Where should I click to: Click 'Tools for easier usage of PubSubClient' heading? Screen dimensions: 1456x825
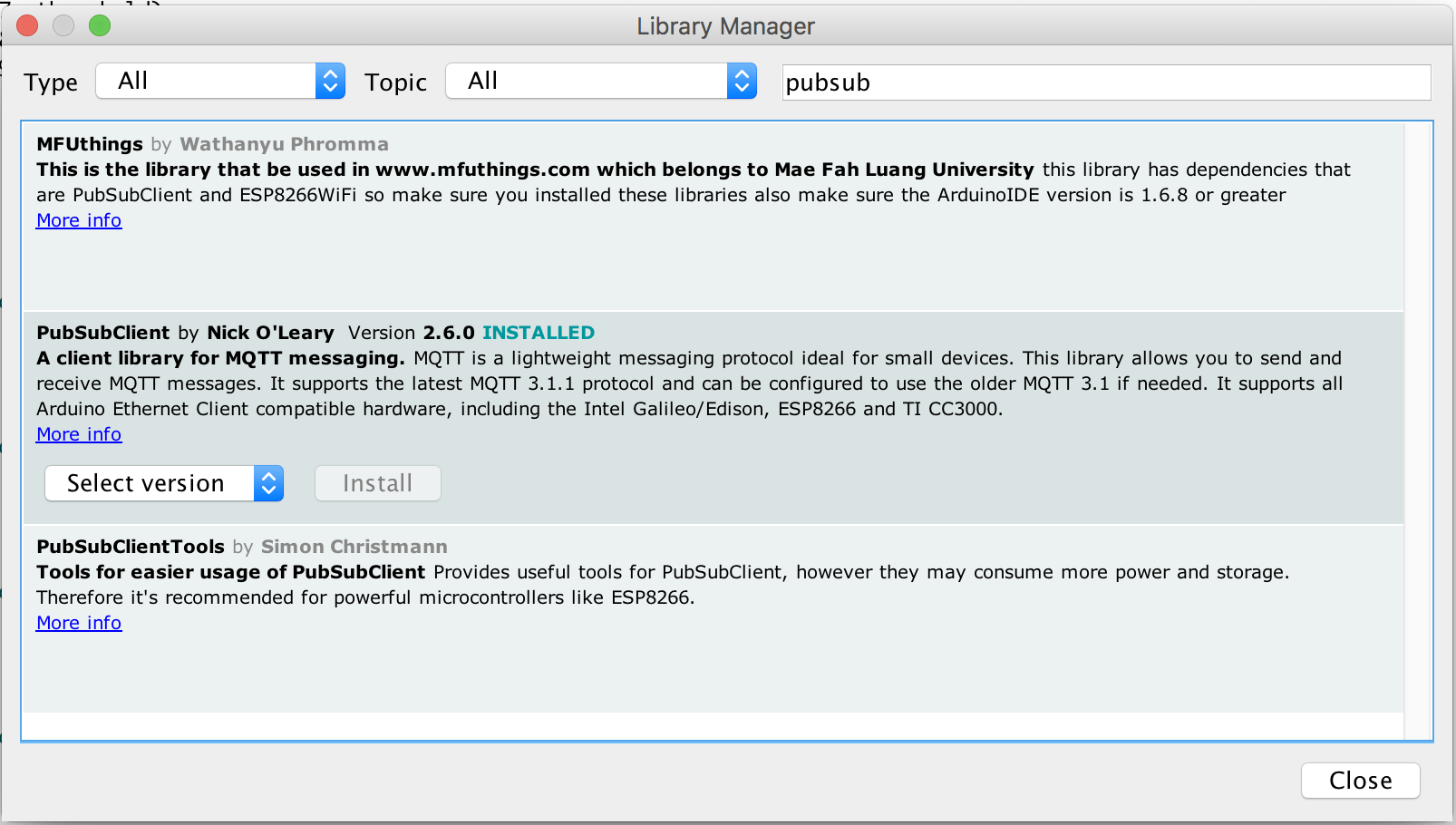click(231, 572)
